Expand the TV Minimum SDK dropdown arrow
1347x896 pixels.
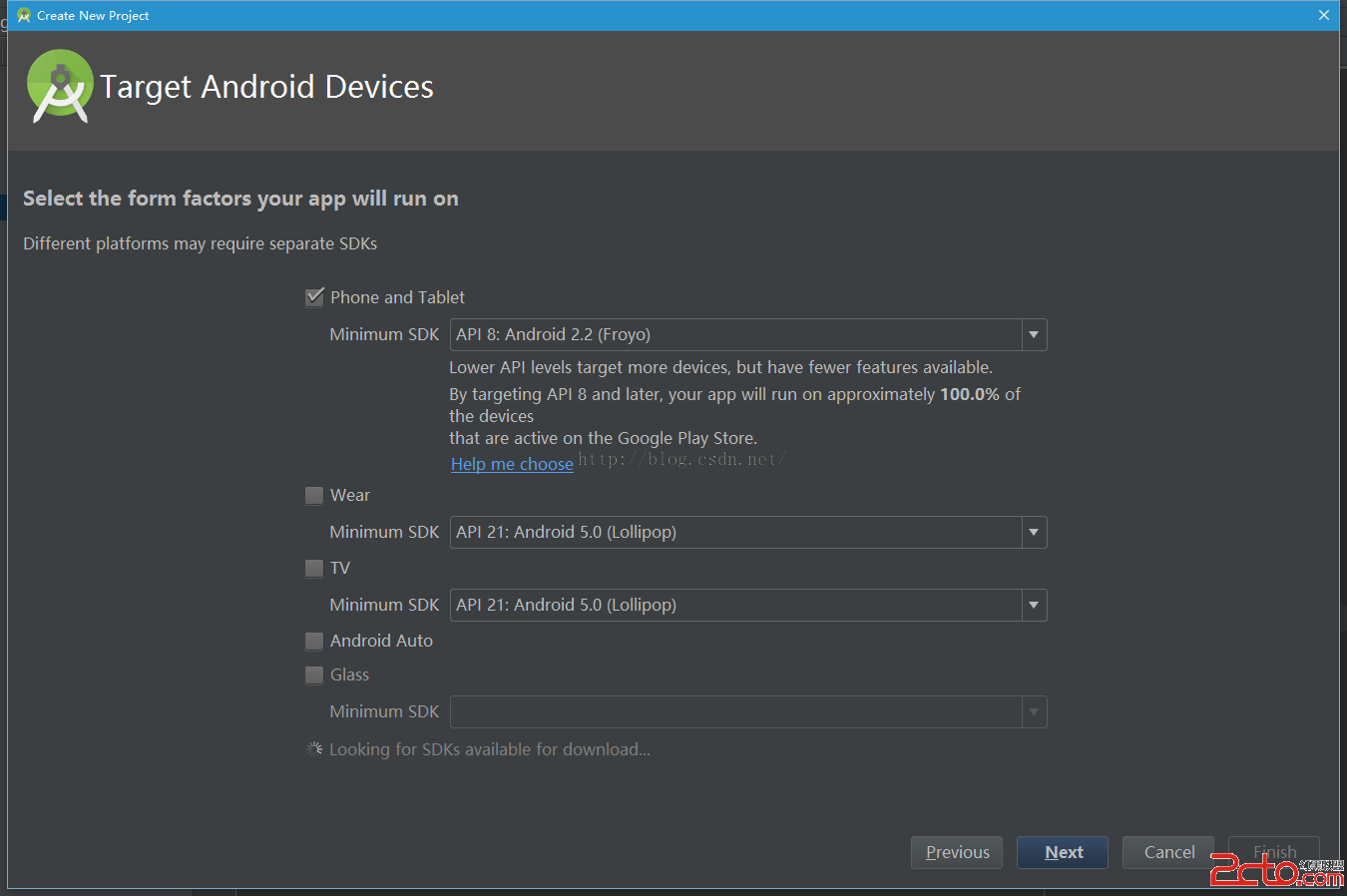pyautogui.click(x=1034, y=606)
